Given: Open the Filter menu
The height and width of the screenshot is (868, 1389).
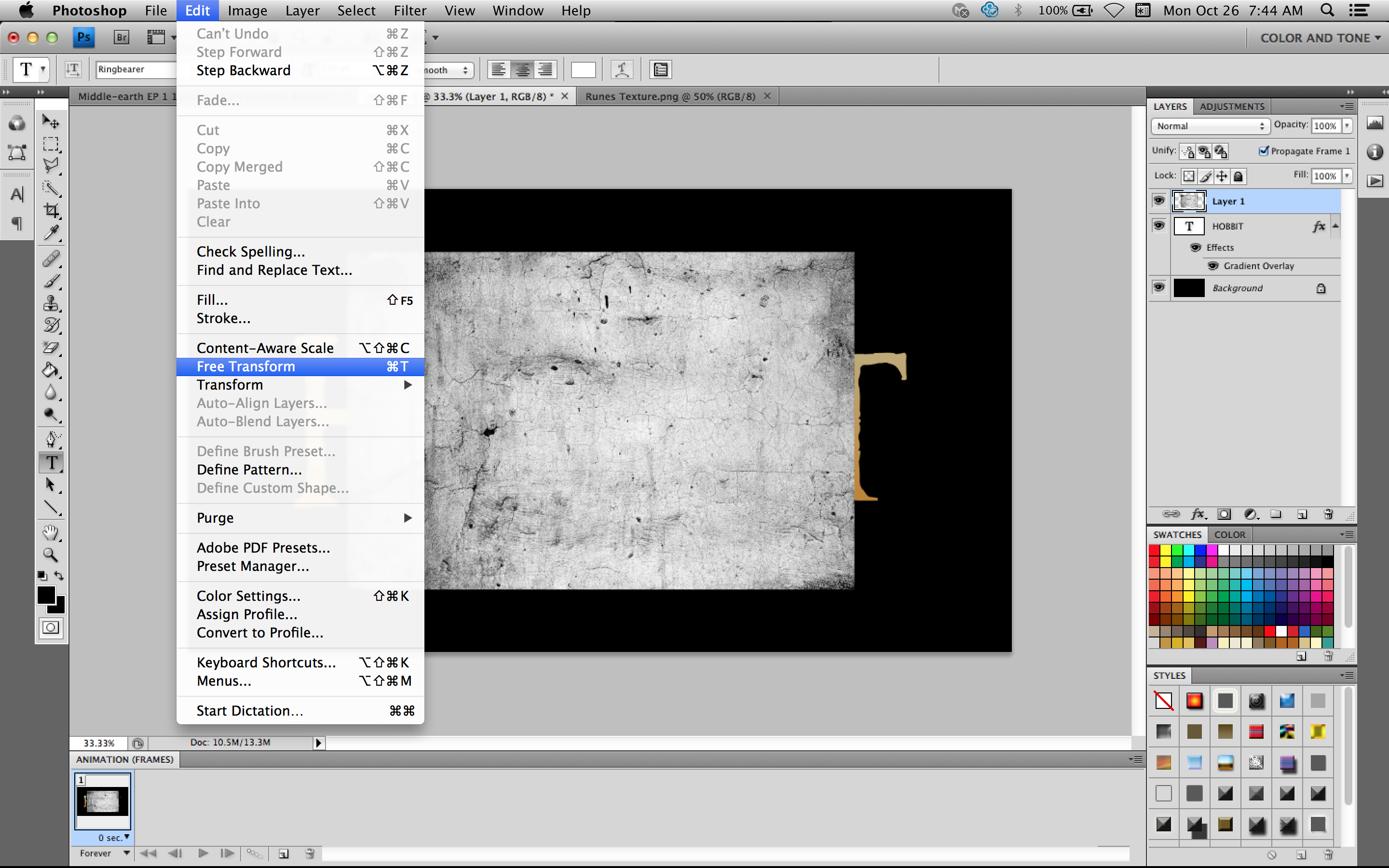Looking at the screenshot, I should click(410, 10).
